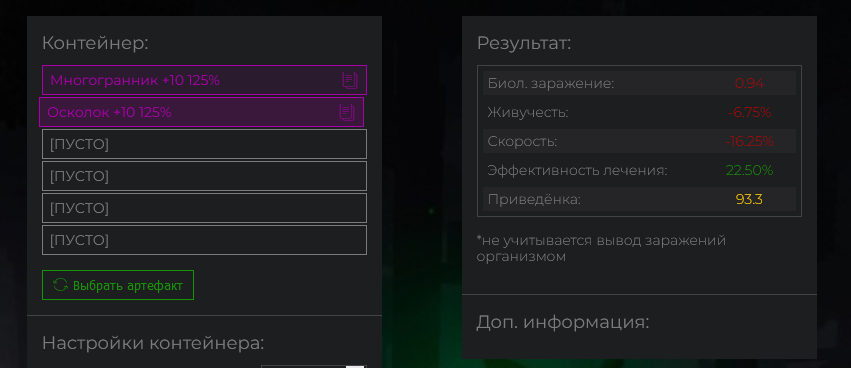Screen dimensions: 851x368
Task: Click the copy icon on Многогранник slot
Action: point(350,80)
